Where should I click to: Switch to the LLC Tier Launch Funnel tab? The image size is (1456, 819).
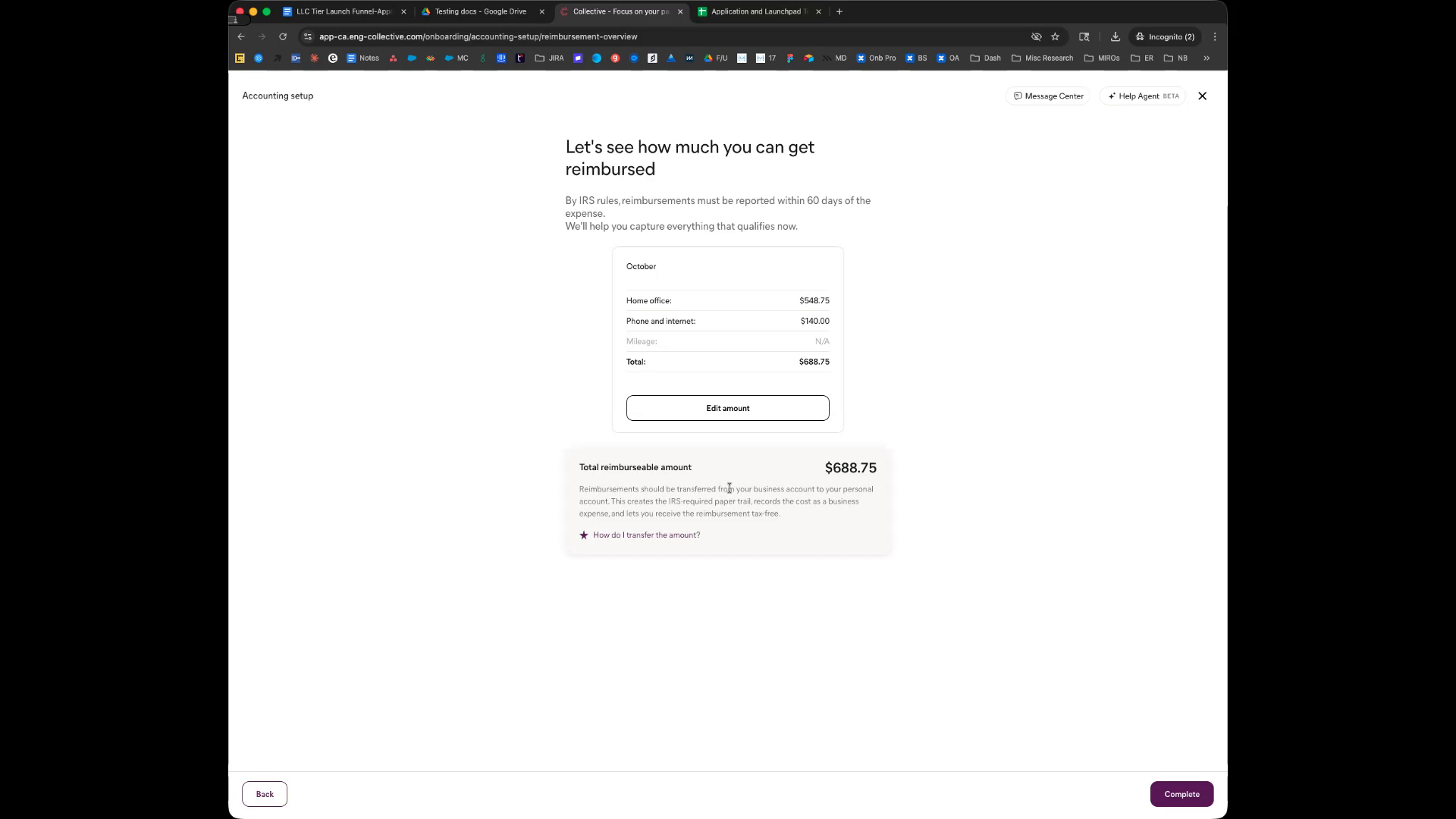click(343, 11)
